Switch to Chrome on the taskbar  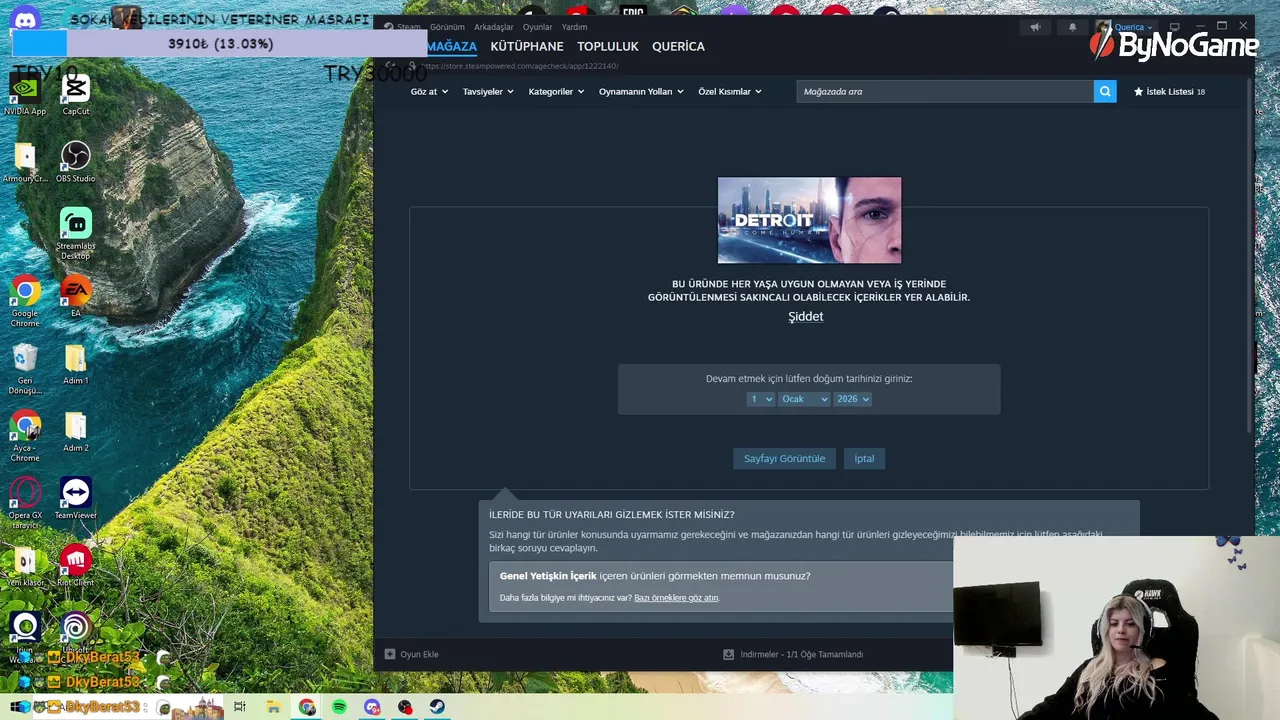pos(307,707)
